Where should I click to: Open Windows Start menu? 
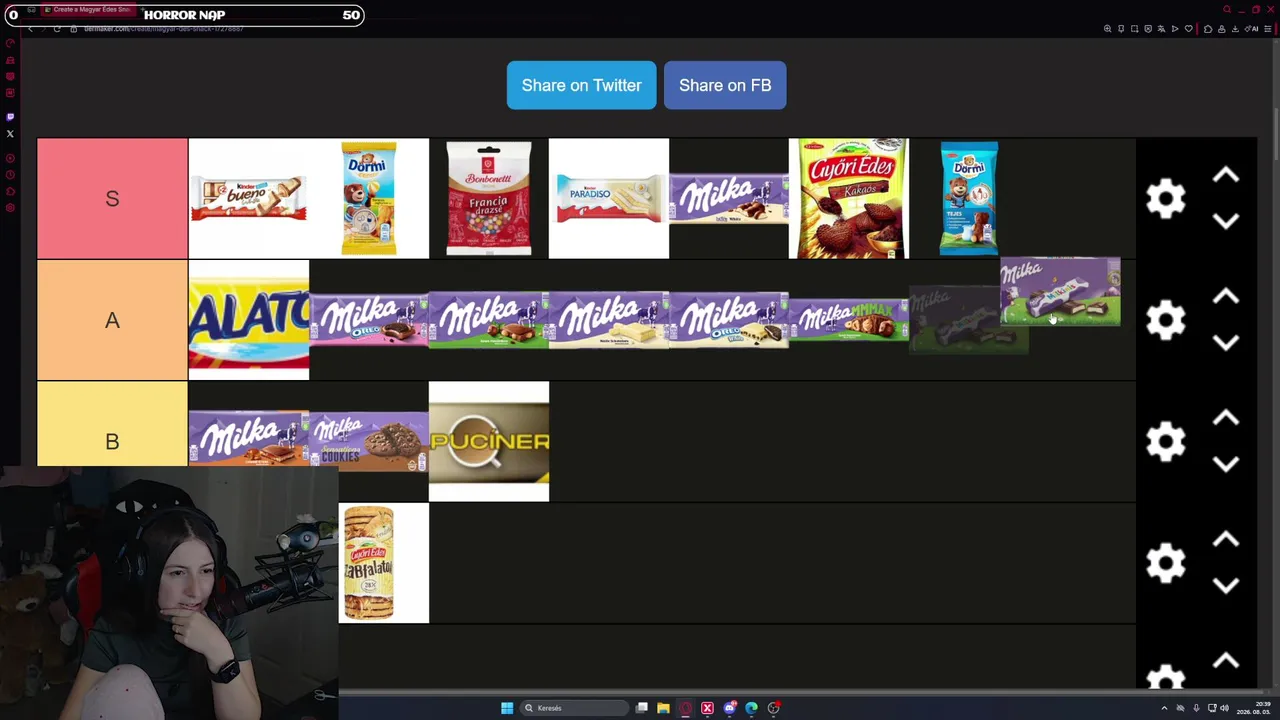(507, 708)
